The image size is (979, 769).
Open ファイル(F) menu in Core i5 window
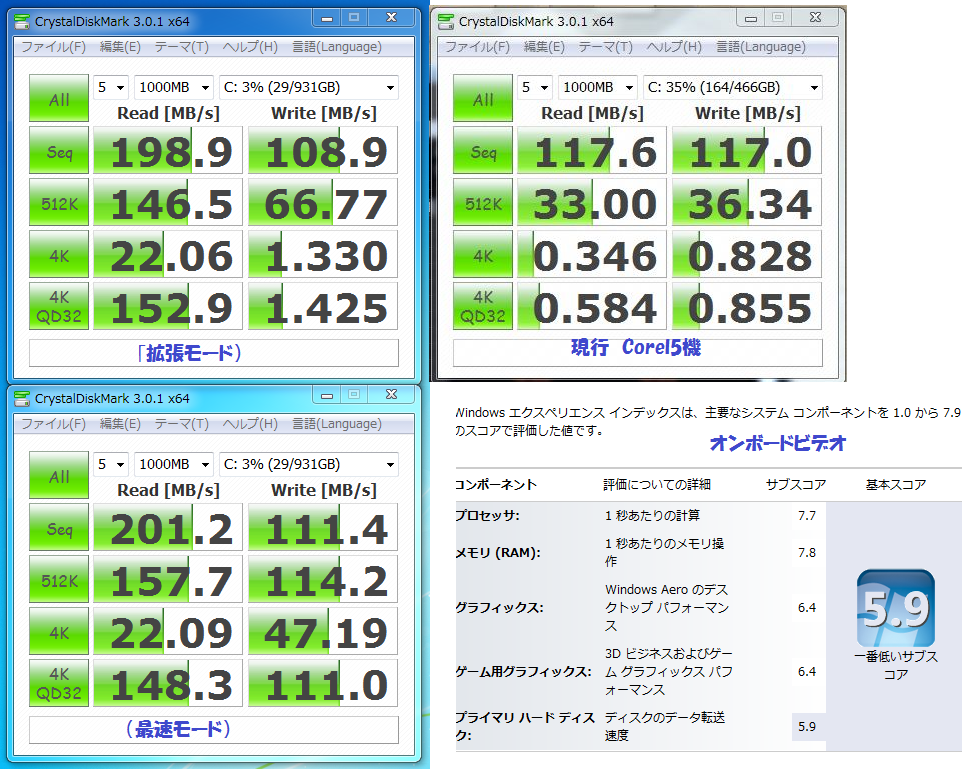477,47
